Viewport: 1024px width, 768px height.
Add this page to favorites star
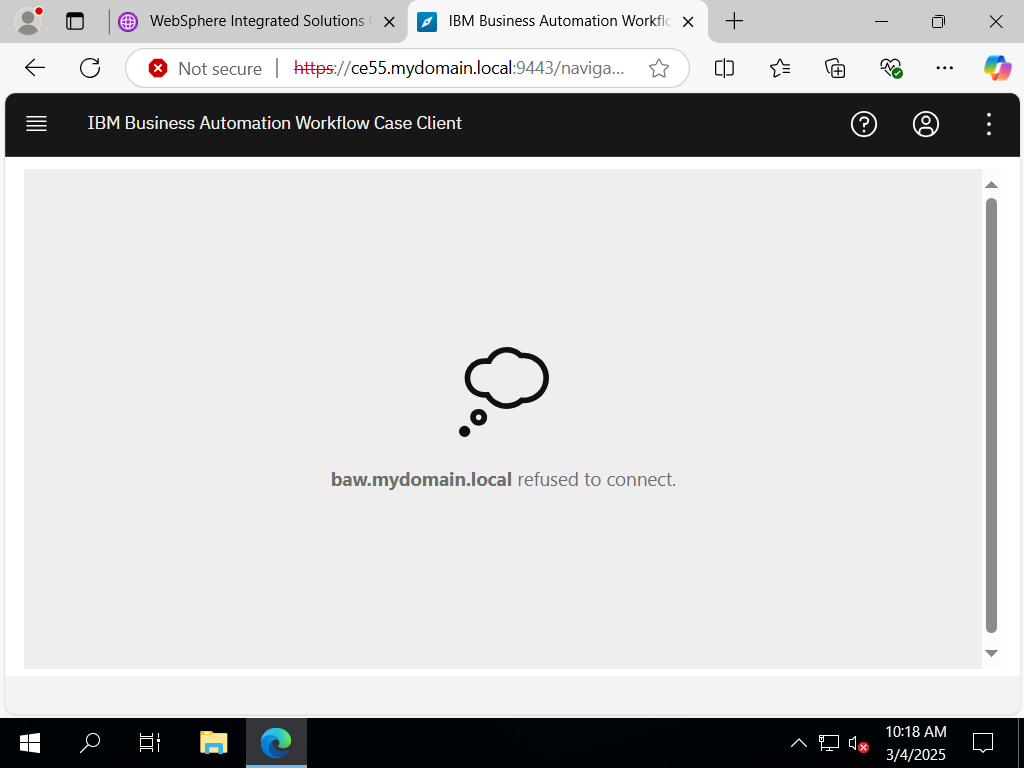659,68
